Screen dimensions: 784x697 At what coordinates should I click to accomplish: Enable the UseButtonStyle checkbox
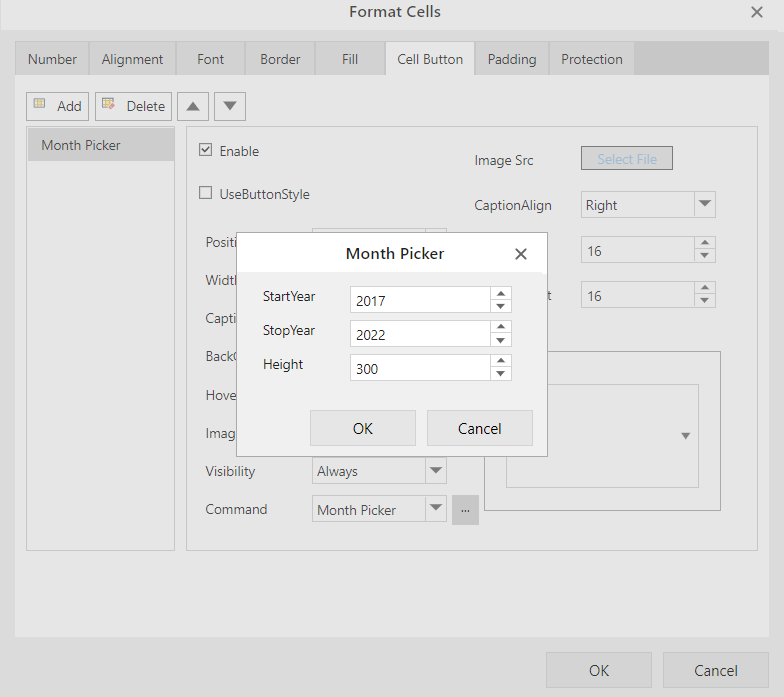pos(206,194)
